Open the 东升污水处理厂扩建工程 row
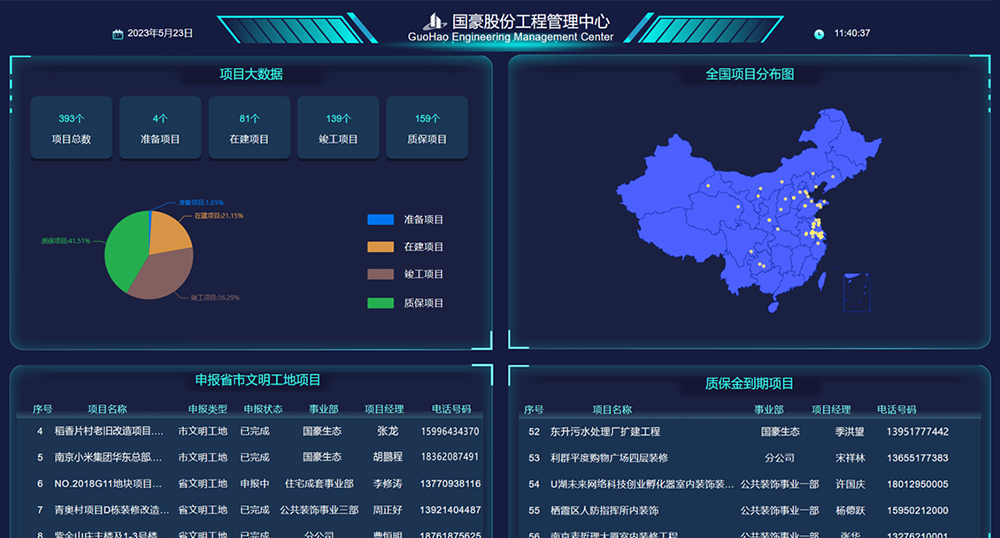 pos(605,432)
